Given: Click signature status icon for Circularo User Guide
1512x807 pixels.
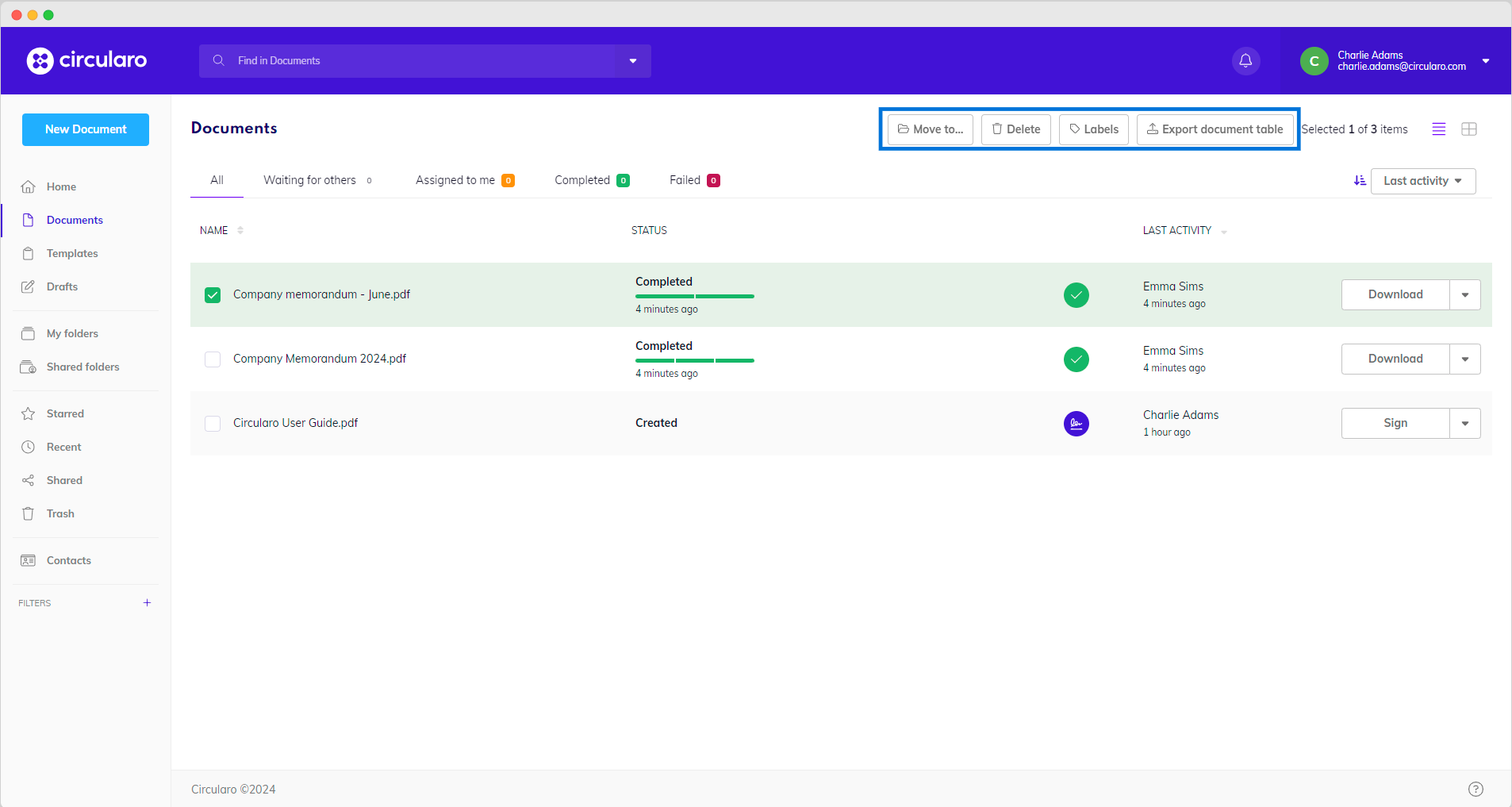Looking at the screenshot, I should (1076, 424).
